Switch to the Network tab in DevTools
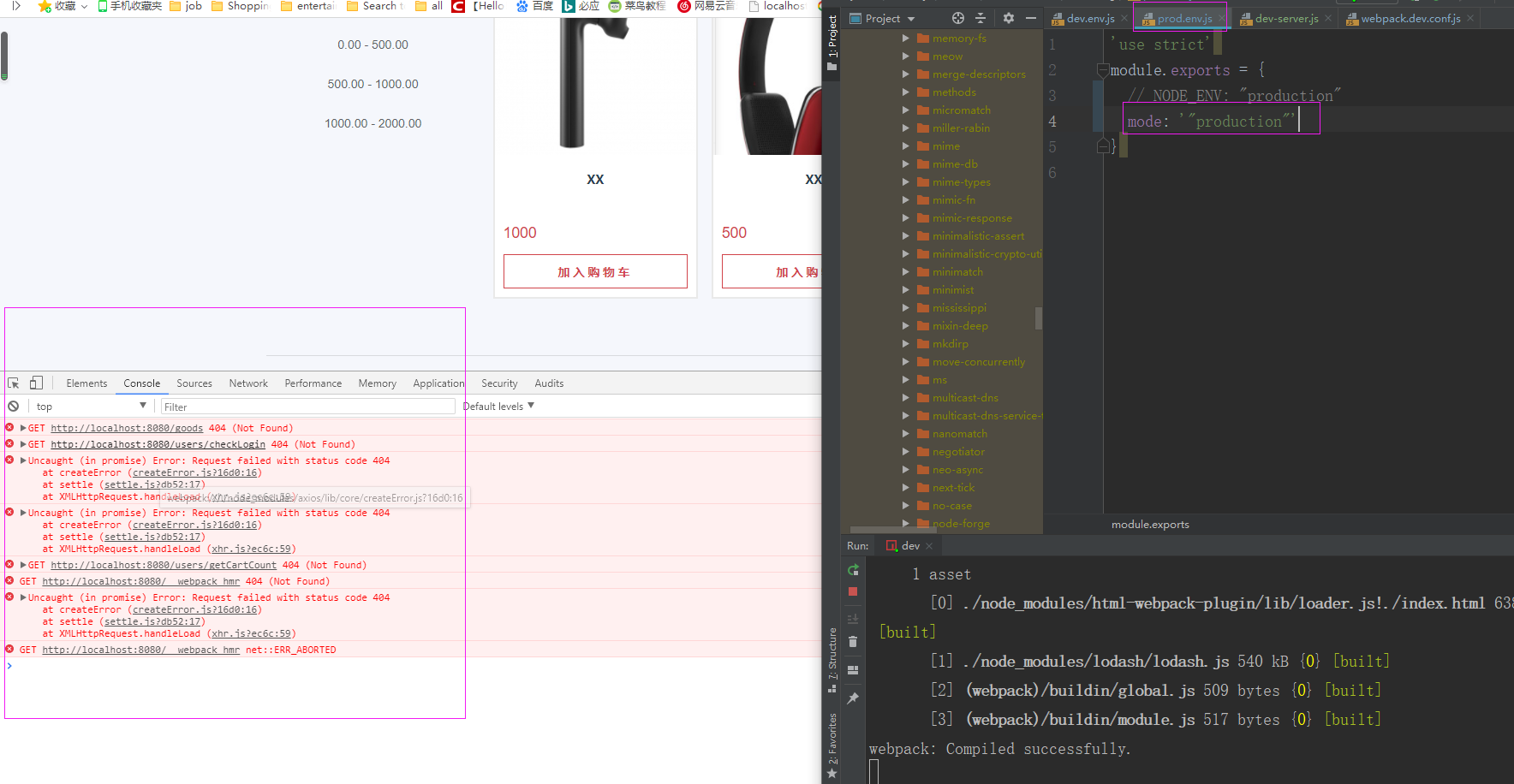1514x784 pixels. (x=248, y=383)
